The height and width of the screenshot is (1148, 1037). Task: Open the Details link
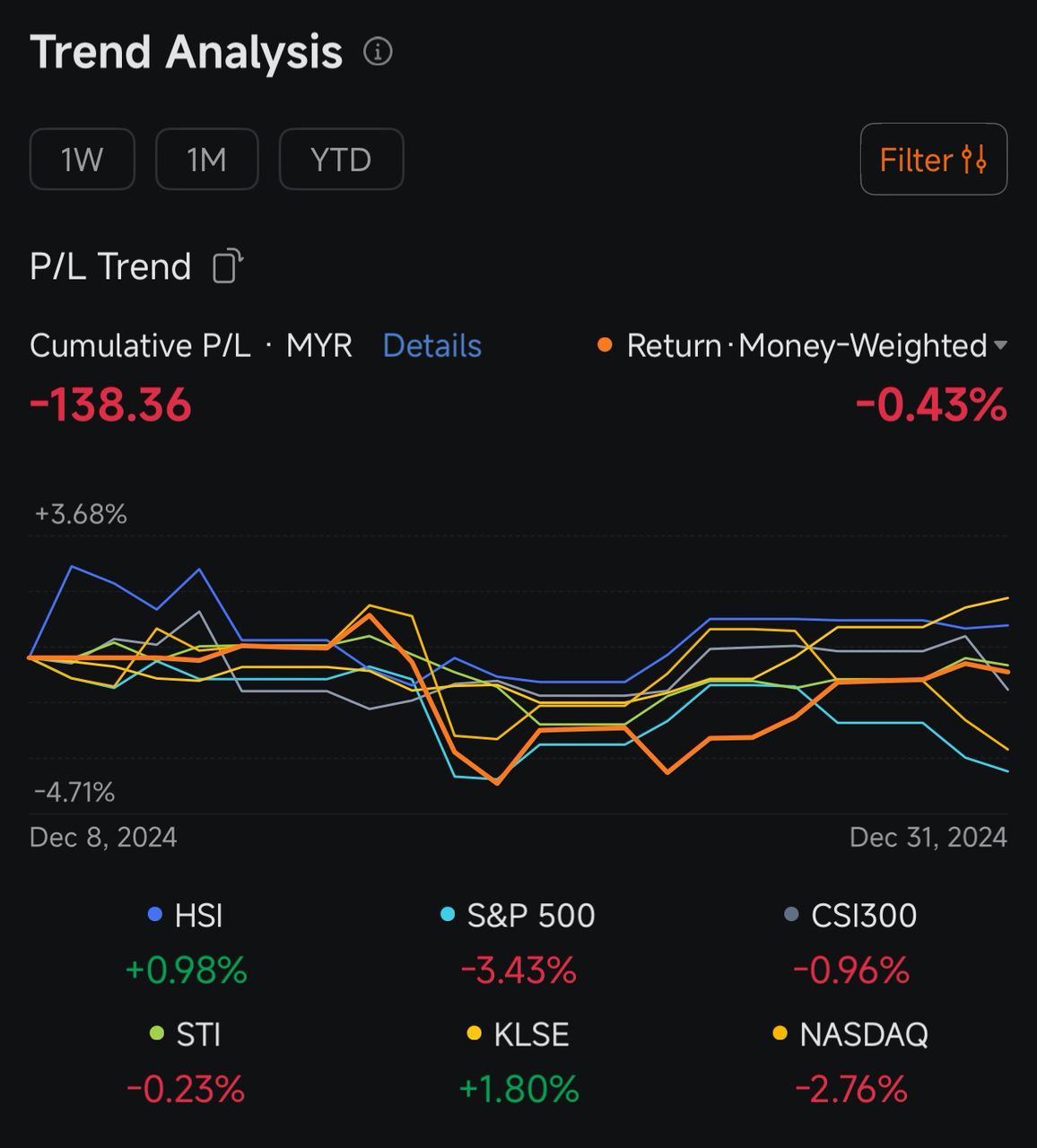(x=431, y=345)
